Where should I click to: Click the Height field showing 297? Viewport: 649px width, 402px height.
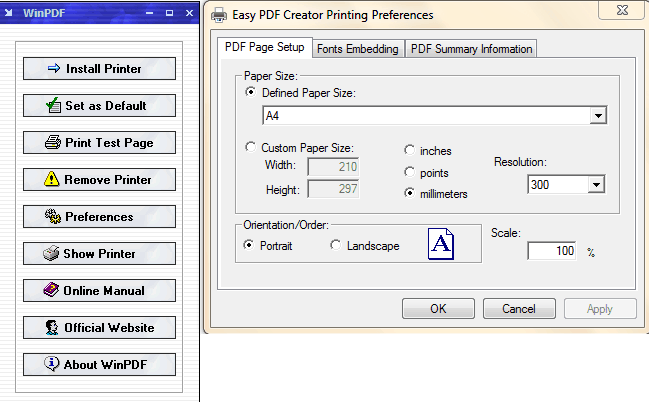coord(333,189)
